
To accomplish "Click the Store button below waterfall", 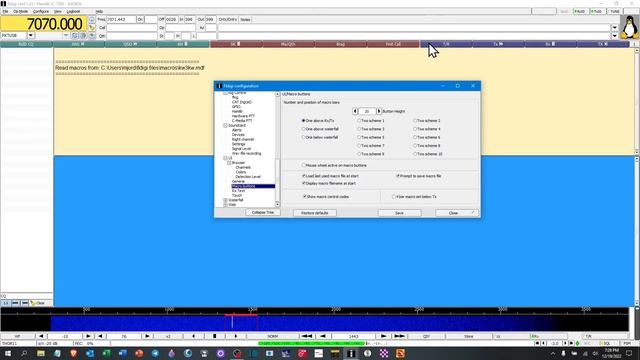I will [469, 336].
